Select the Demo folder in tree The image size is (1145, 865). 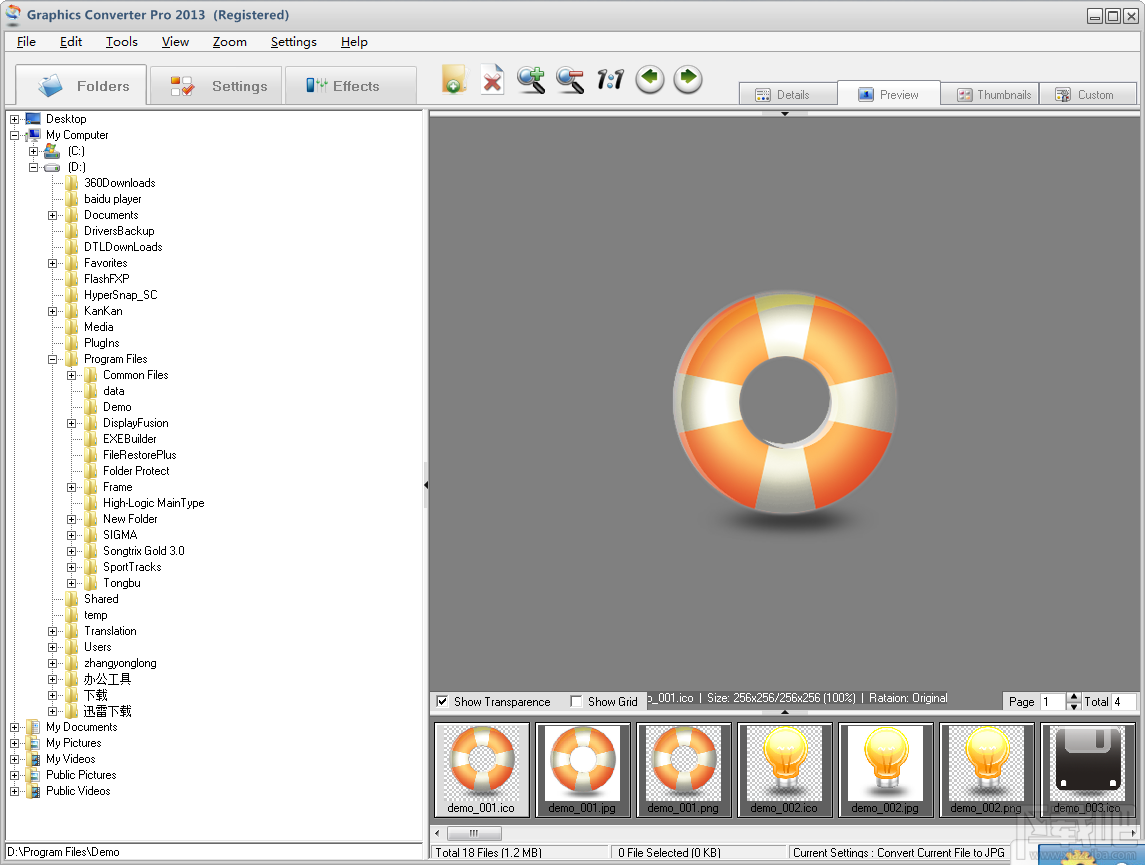(117, 407)
